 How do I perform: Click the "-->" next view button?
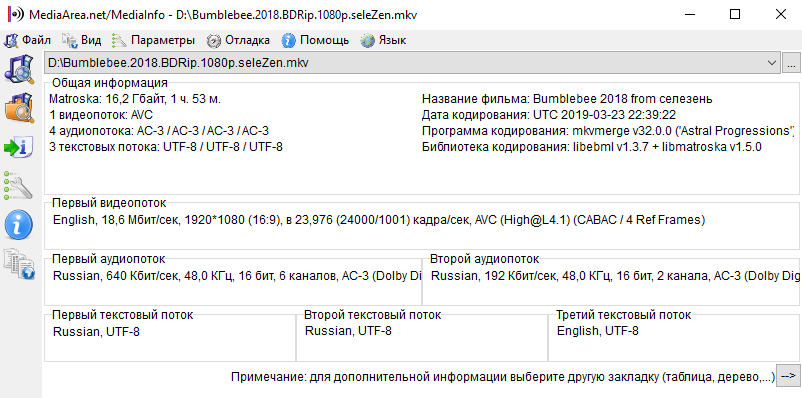click(x=787, y=376)
